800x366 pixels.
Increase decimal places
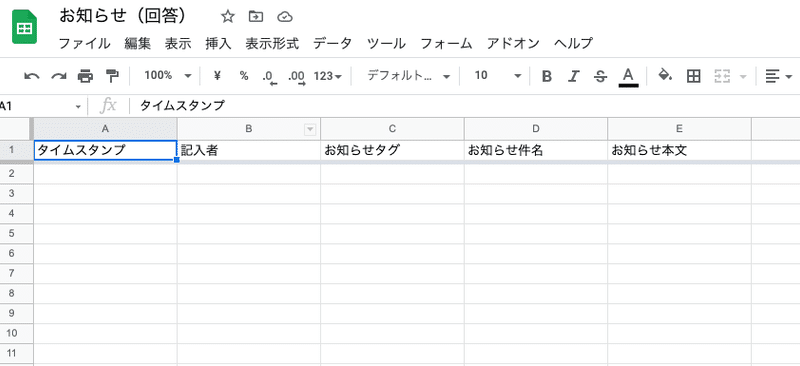click(296, 77)
